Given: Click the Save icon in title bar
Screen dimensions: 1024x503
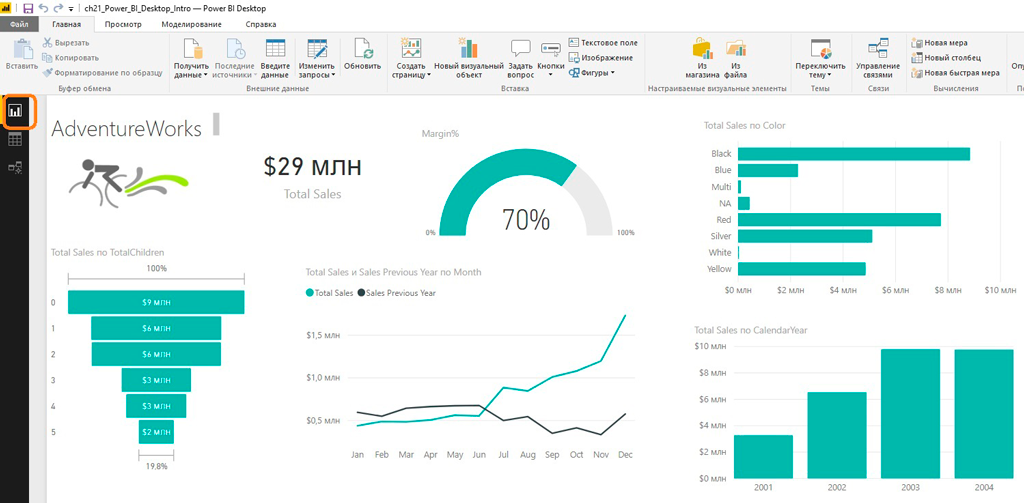Looking at the screenshot, I should click(27, 8).
